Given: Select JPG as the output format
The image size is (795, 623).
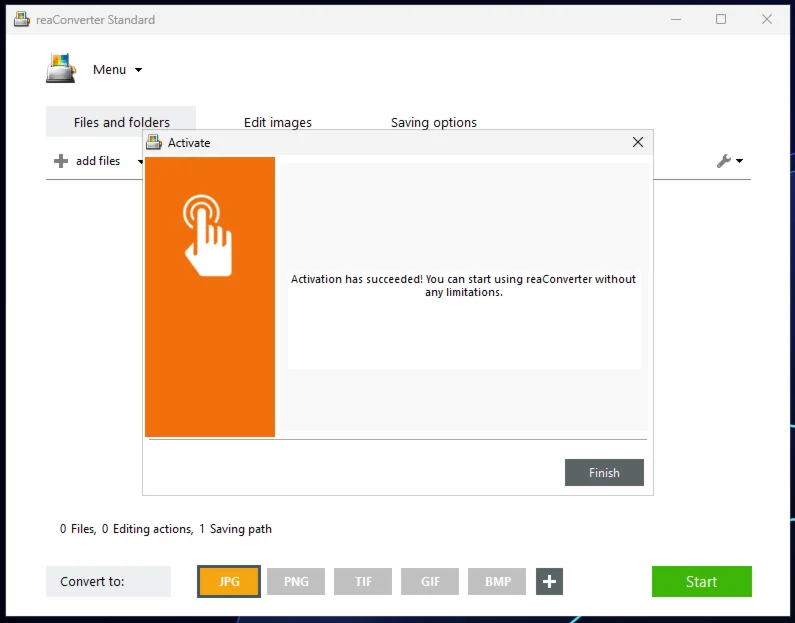Looking at the screenshot, I should (x=229, y=581).
